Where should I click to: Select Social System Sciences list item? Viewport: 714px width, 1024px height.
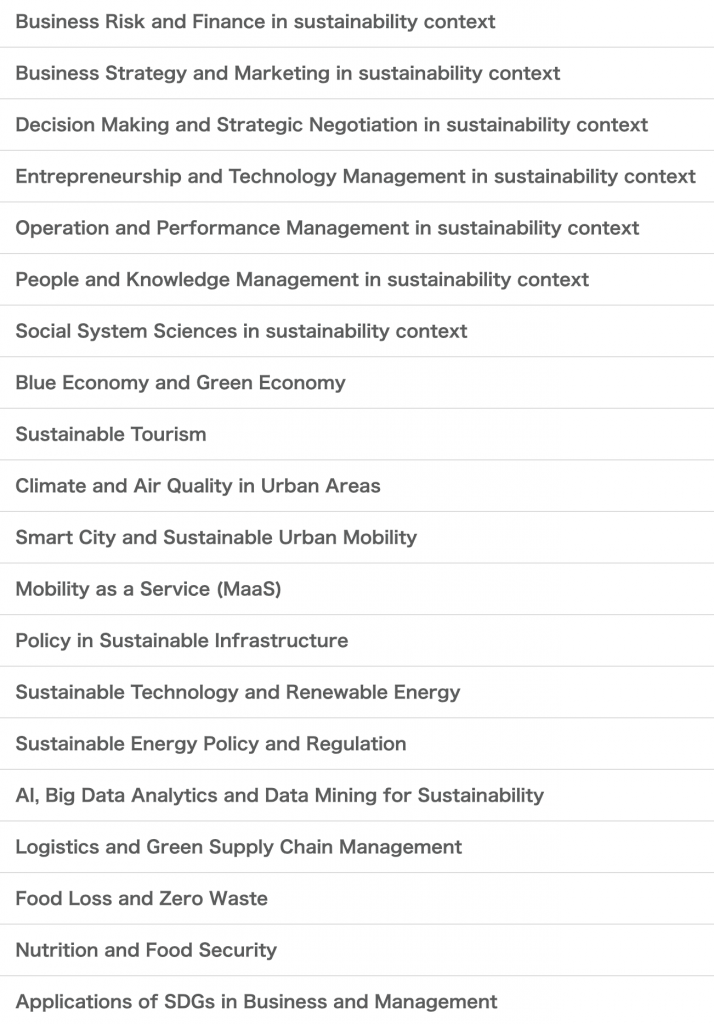click(357, 331)
